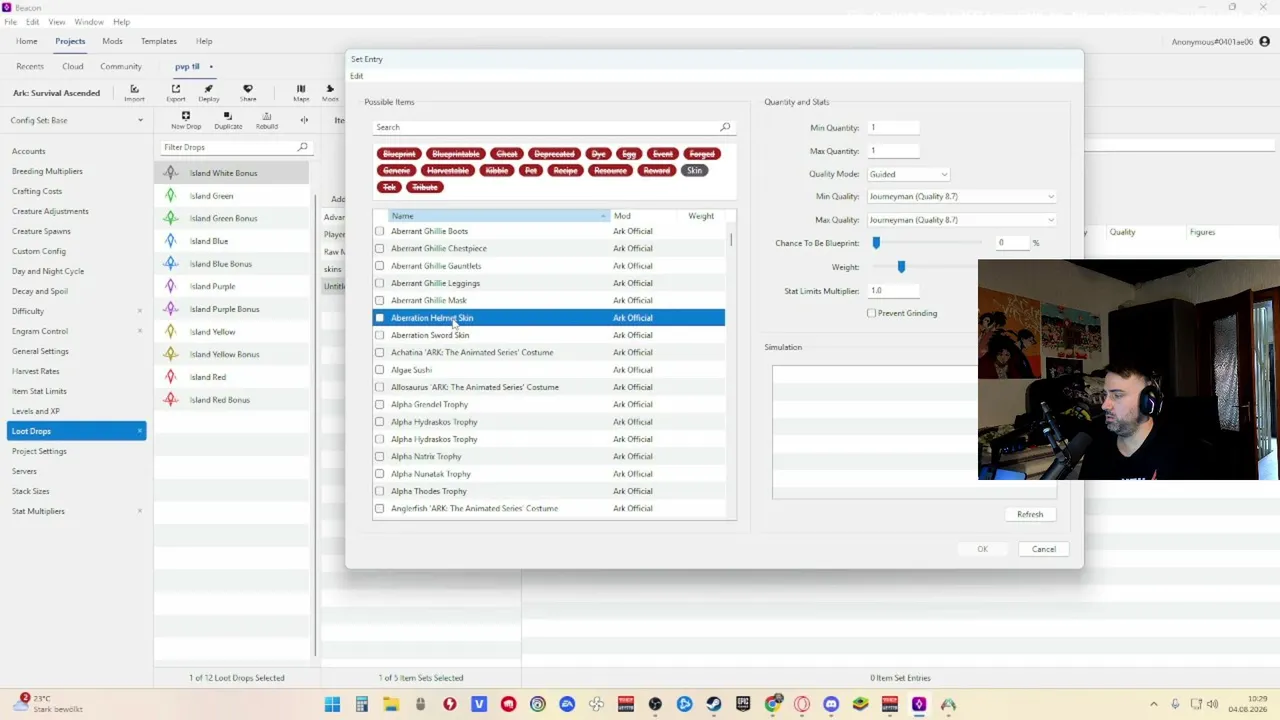Select the Island Green drop icon
This screenshot has height=720, width=1280.
click(x=170, y=196)
